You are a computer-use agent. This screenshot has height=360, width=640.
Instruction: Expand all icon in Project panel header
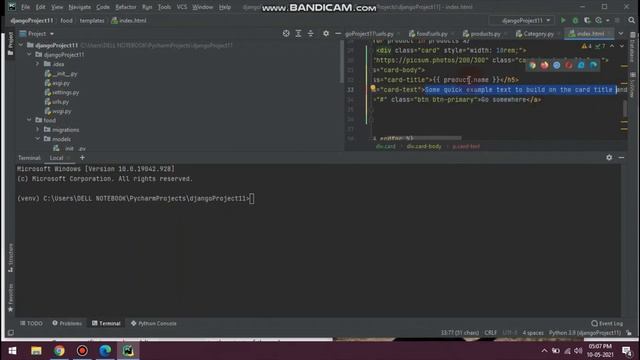coord(298,33)
